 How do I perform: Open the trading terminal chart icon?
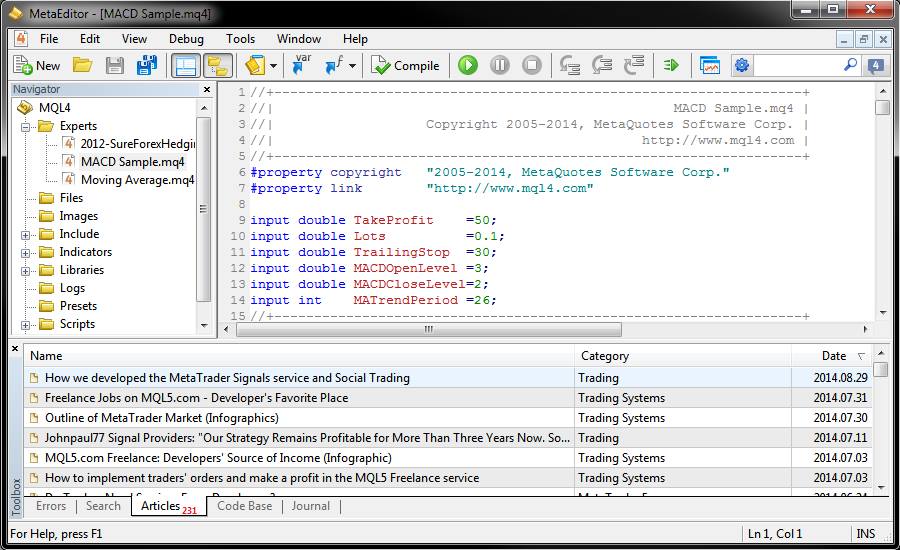click(710, 66)
